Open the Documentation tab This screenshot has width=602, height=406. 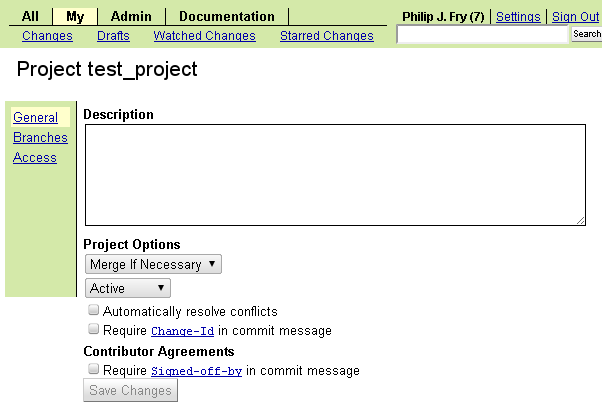(x=226, y=16)
